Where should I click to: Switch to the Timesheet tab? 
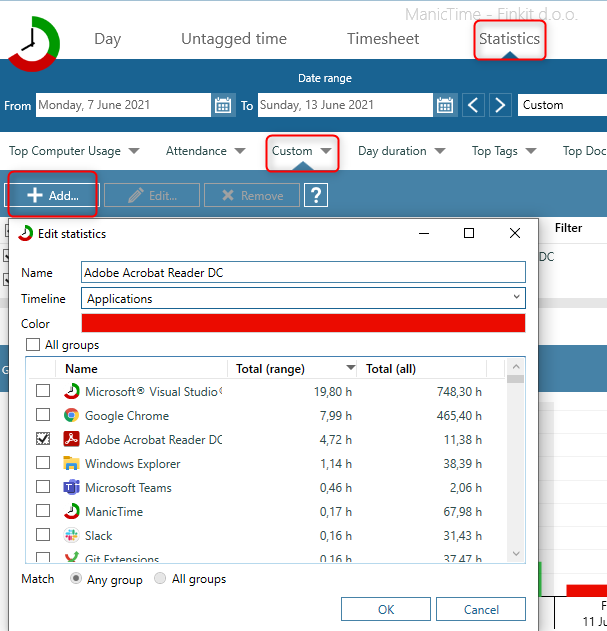click(383, 39)
